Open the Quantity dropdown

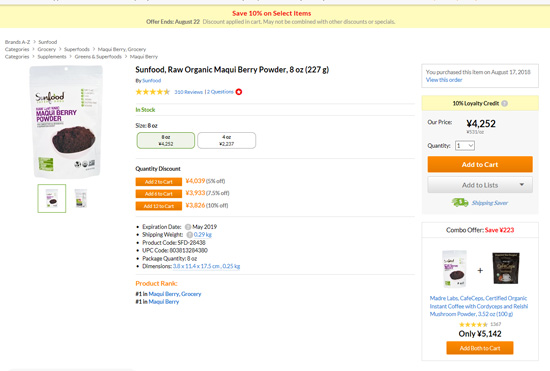[x=465, y=146]
